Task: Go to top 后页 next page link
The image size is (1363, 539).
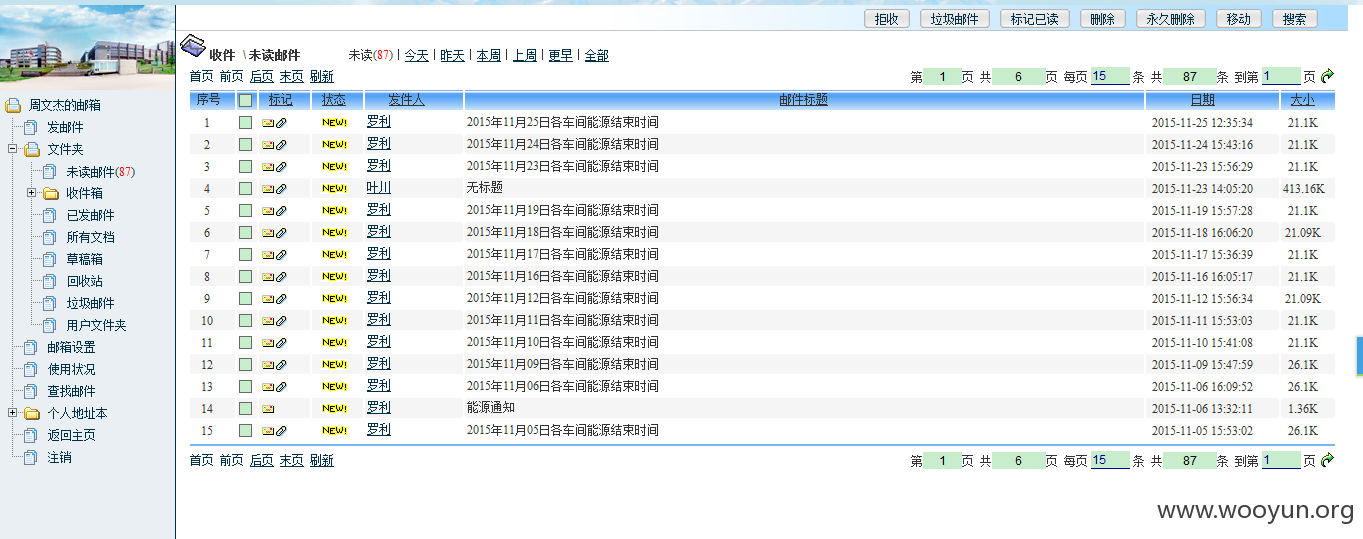Action: (261, 76)
